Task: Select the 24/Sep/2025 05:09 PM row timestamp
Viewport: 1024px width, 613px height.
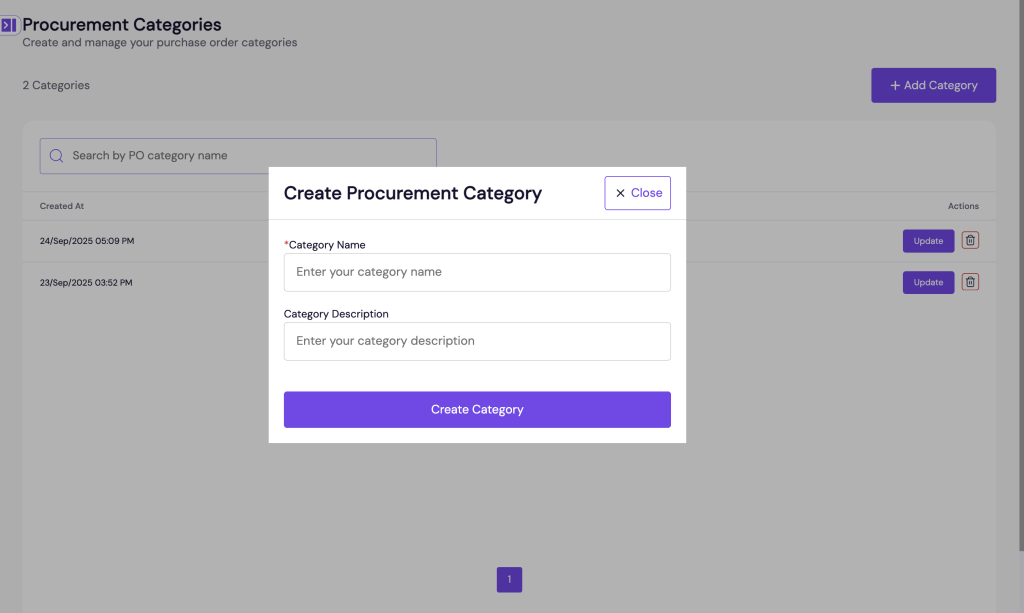Action: tap(87, 241)
